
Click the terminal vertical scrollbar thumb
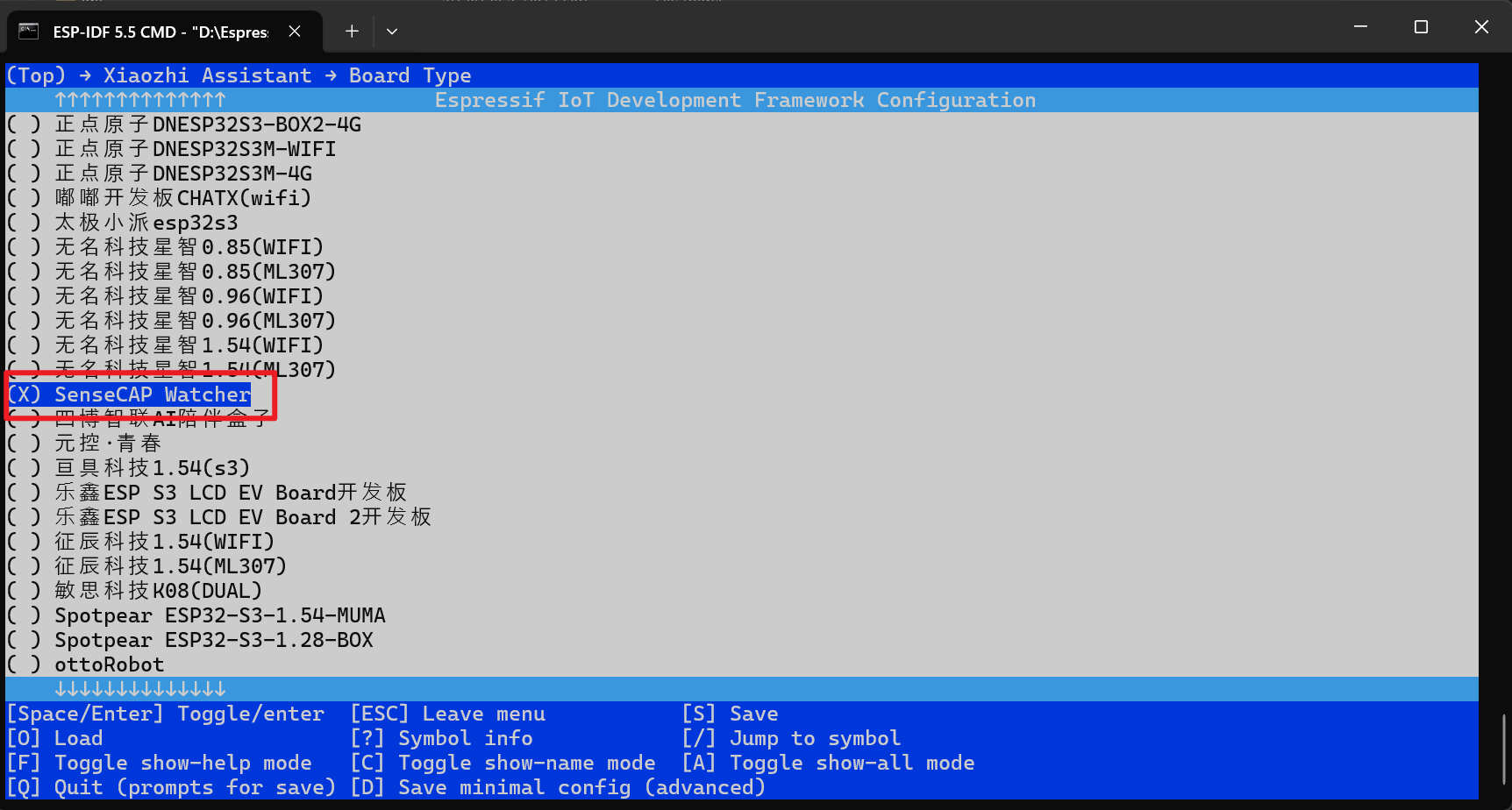coord(1504,750)
